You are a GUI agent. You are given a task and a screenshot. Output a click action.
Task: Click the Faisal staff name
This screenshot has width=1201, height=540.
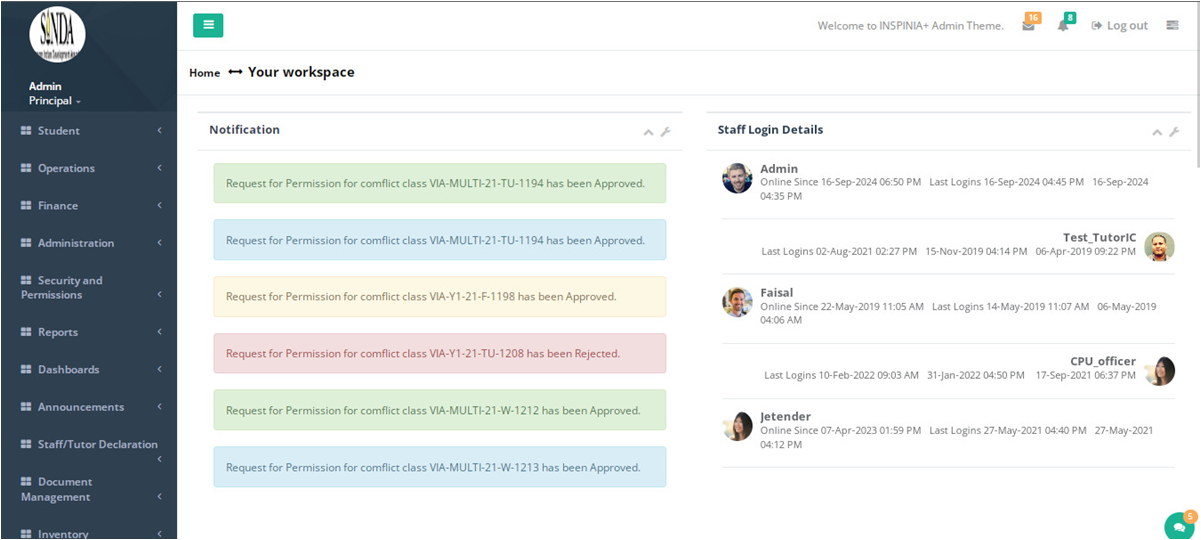coord(777,293)
